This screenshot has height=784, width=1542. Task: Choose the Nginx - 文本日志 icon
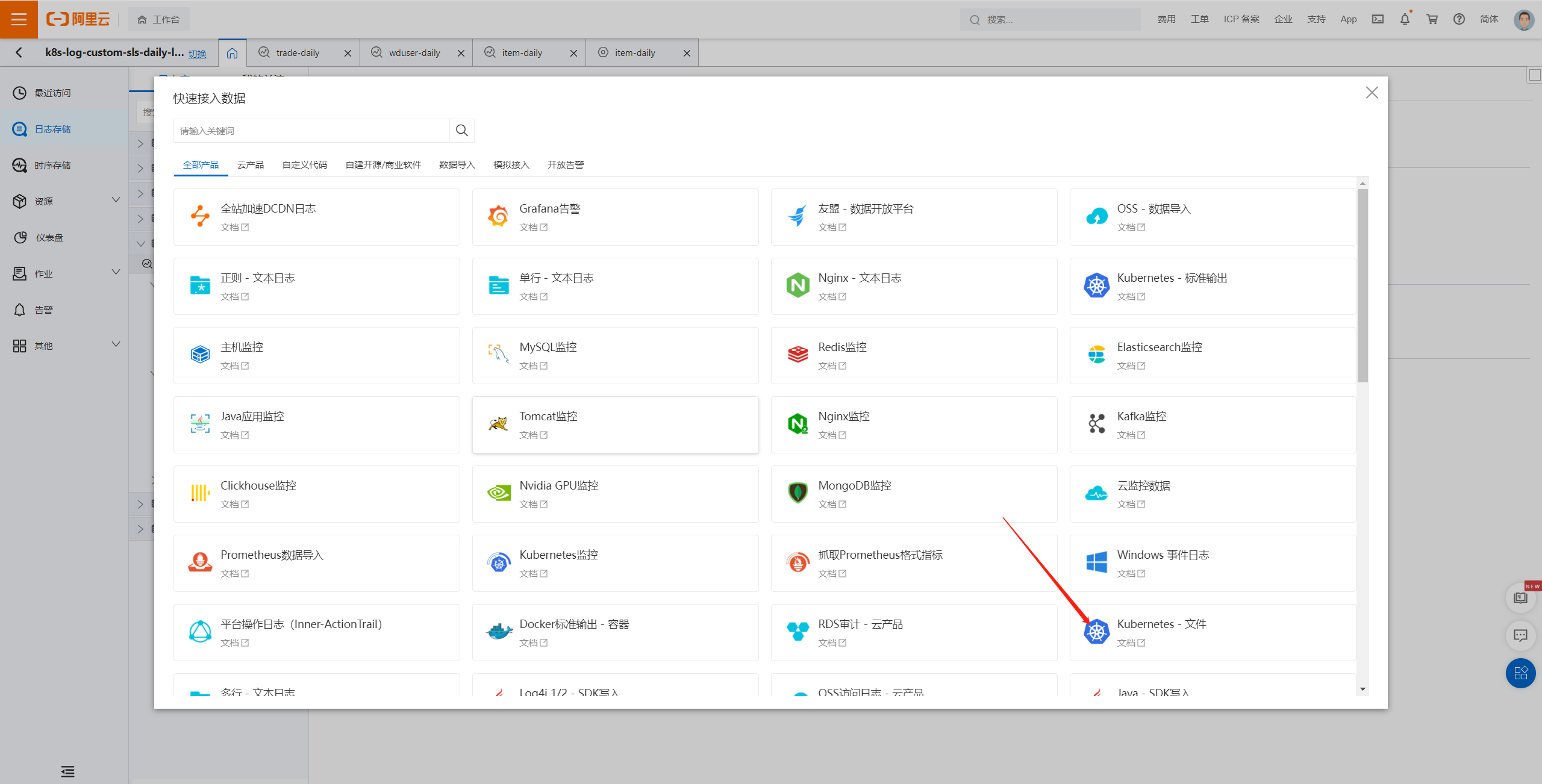798,285
